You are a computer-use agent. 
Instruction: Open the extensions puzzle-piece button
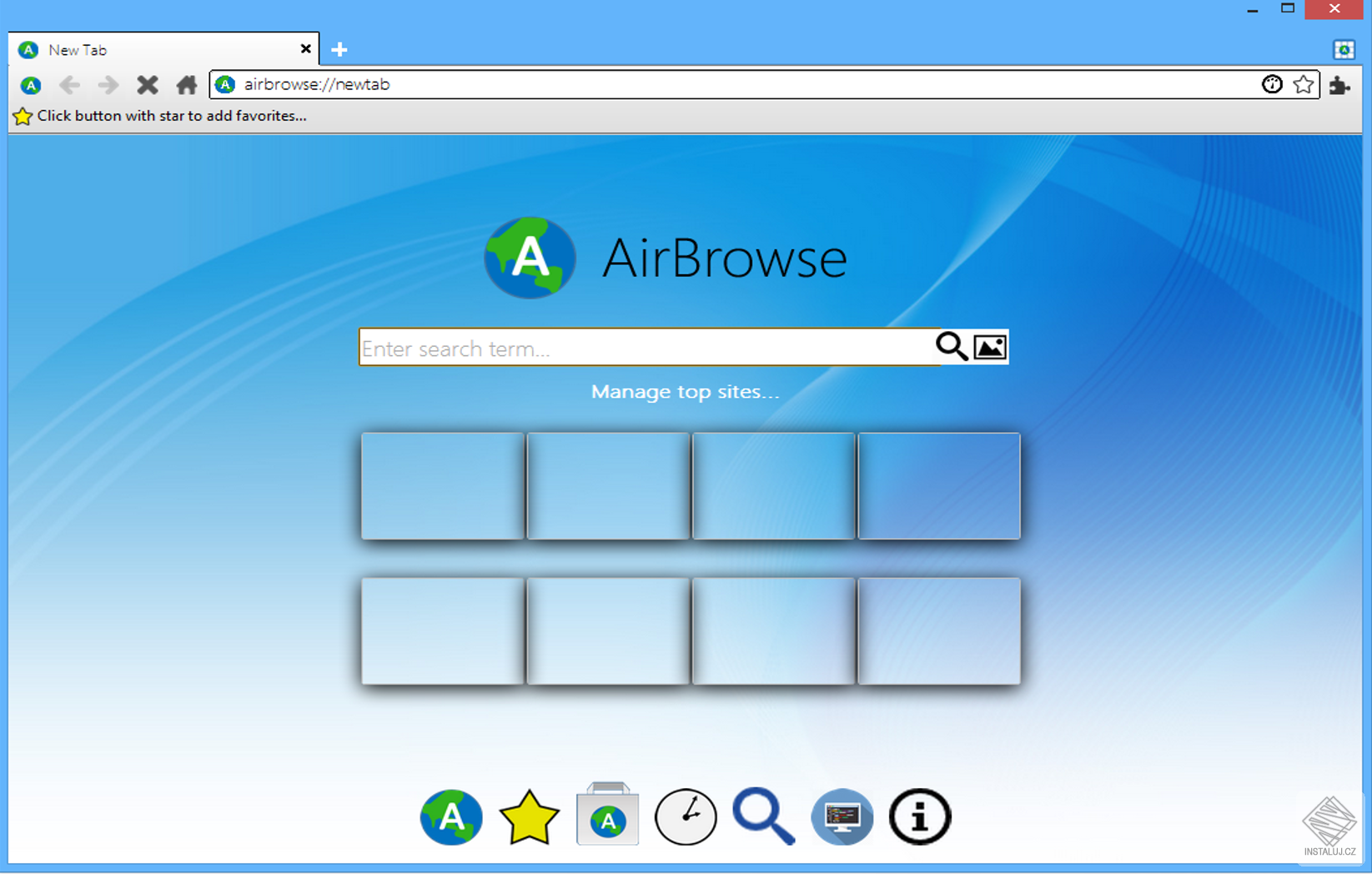tap(1339, 85)
